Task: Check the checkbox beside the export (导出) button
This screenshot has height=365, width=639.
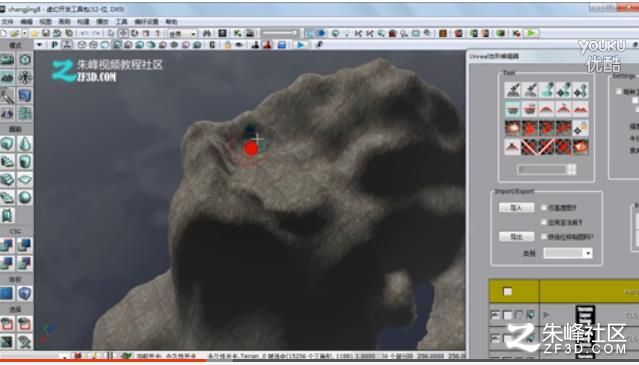Action: pyautogui.click(x=544, y=236)
